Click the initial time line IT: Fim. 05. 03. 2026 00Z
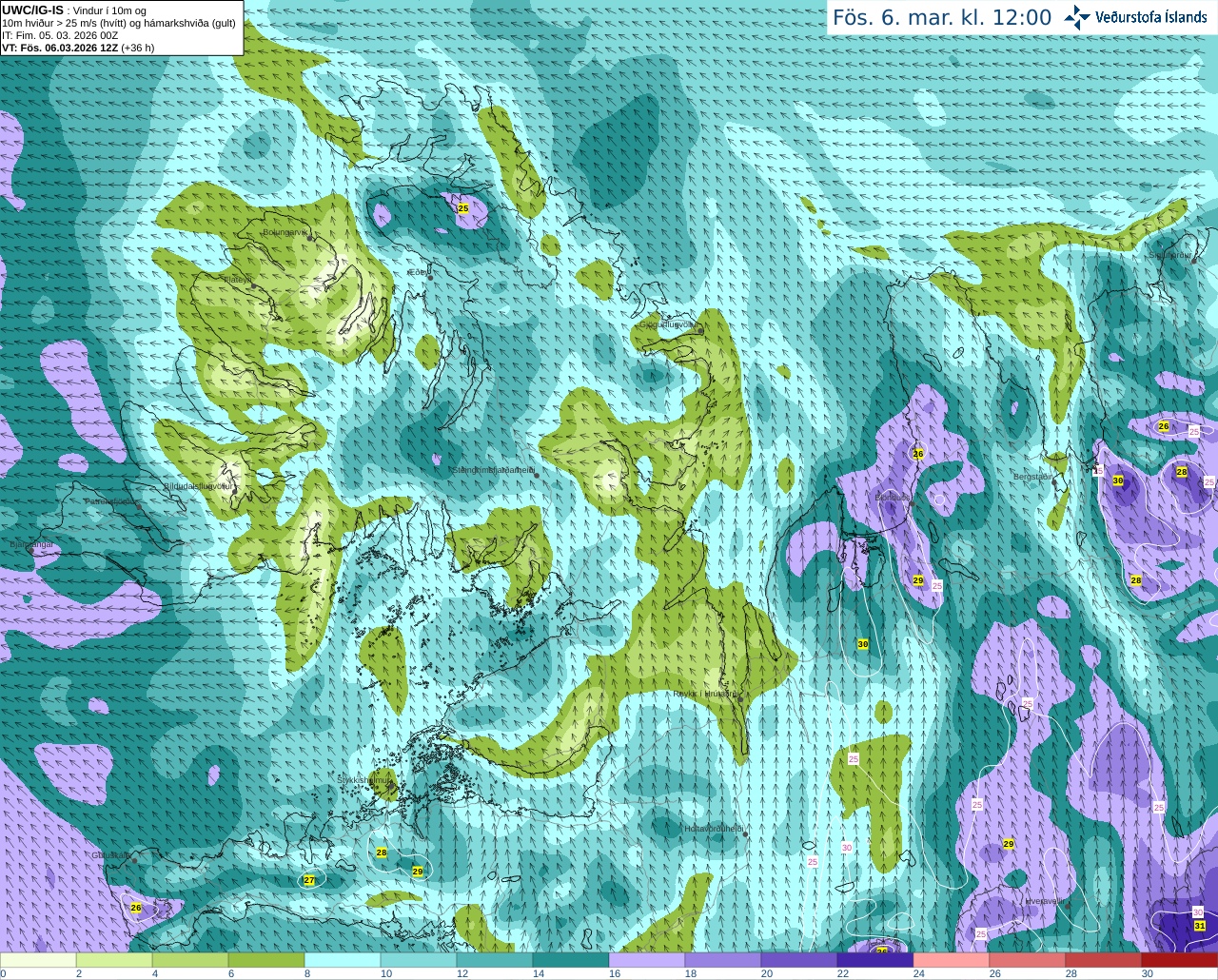Screen dimensions: 1218x980 [60, 35]
